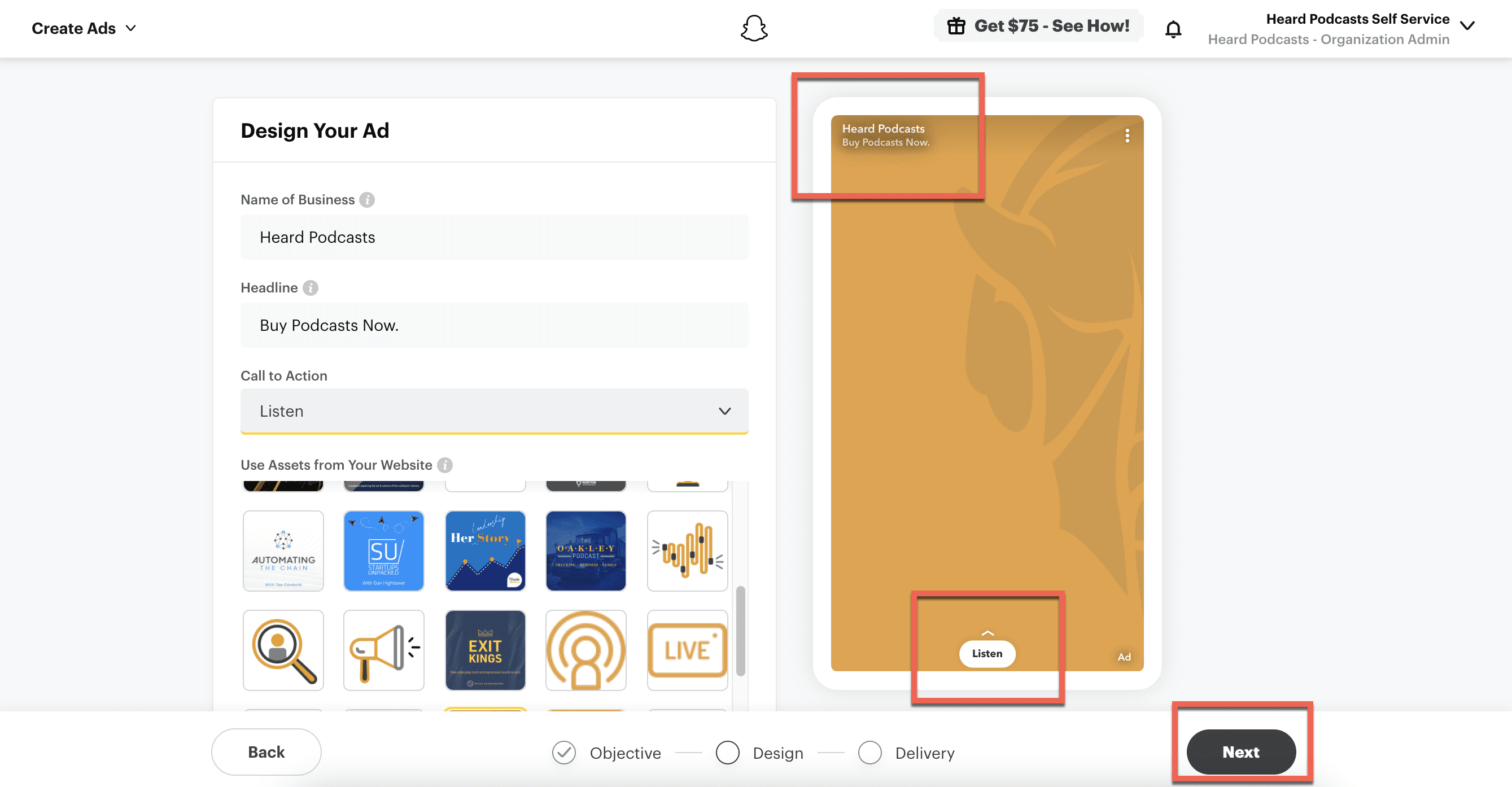
Task: Select the magnifying glass person asset
Action: click(x=283, y=650)
